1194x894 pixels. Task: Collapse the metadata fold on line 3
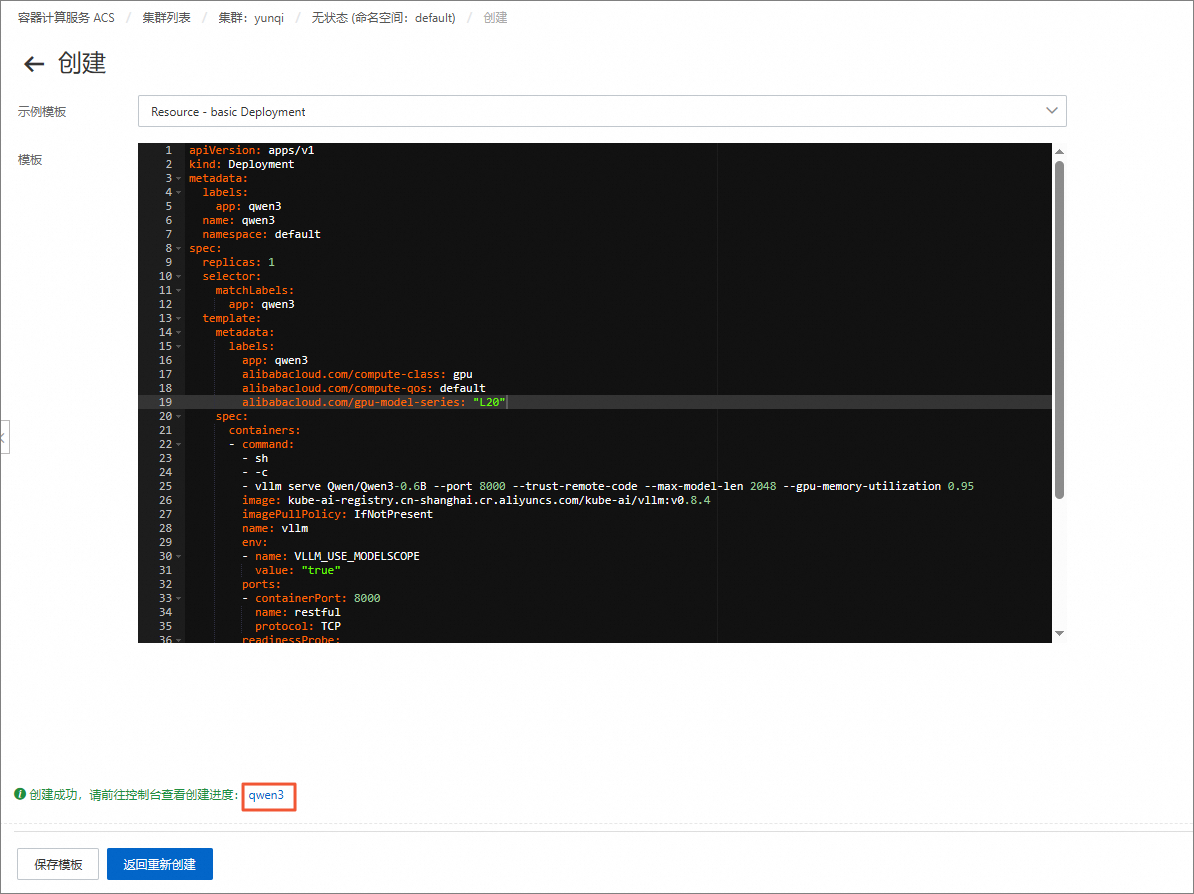[x=179, y=178]
